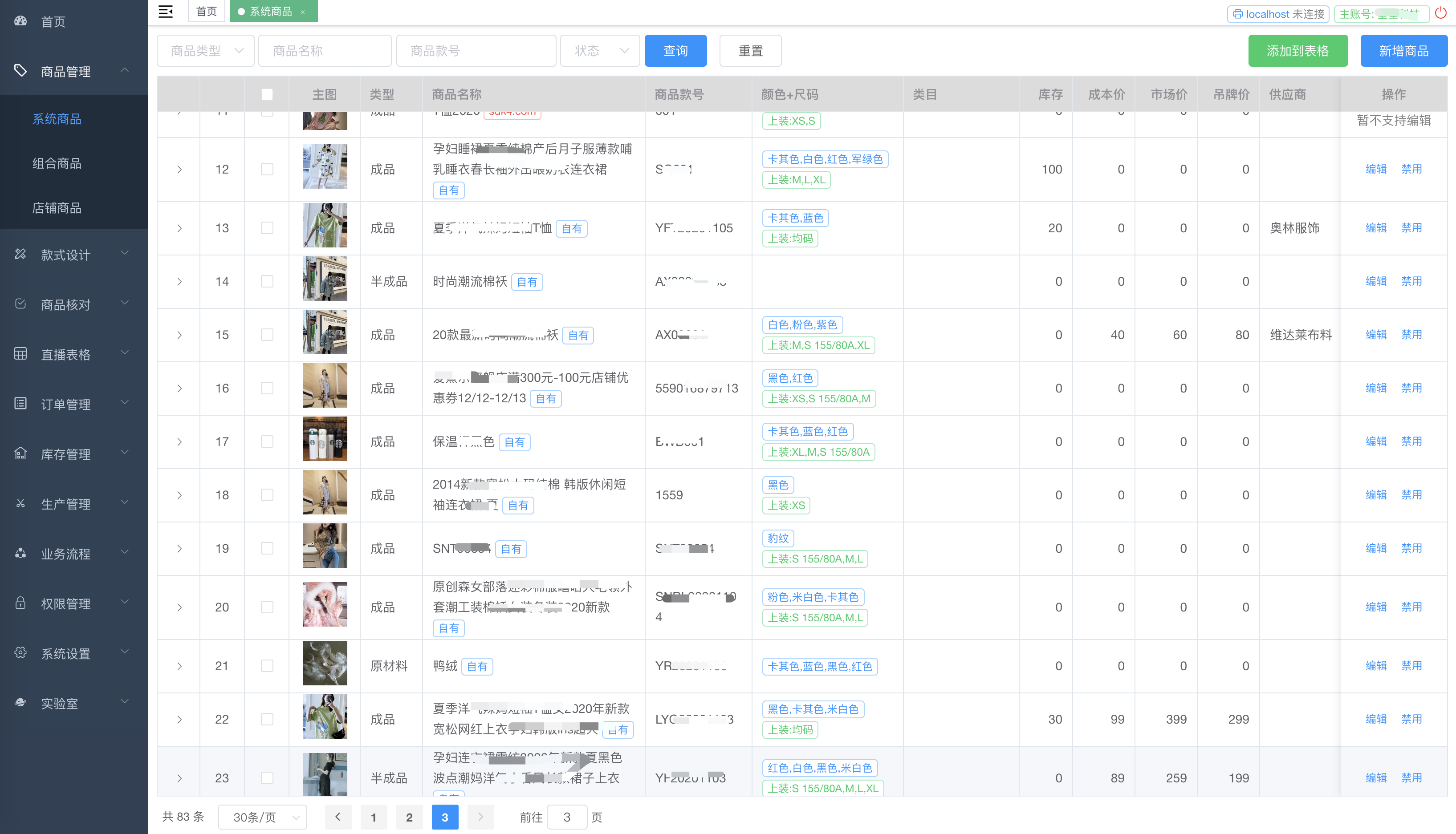Screen dimensions: 1456x834
Task: Check the checkbox for row 15
Action: tap(267, 335)
